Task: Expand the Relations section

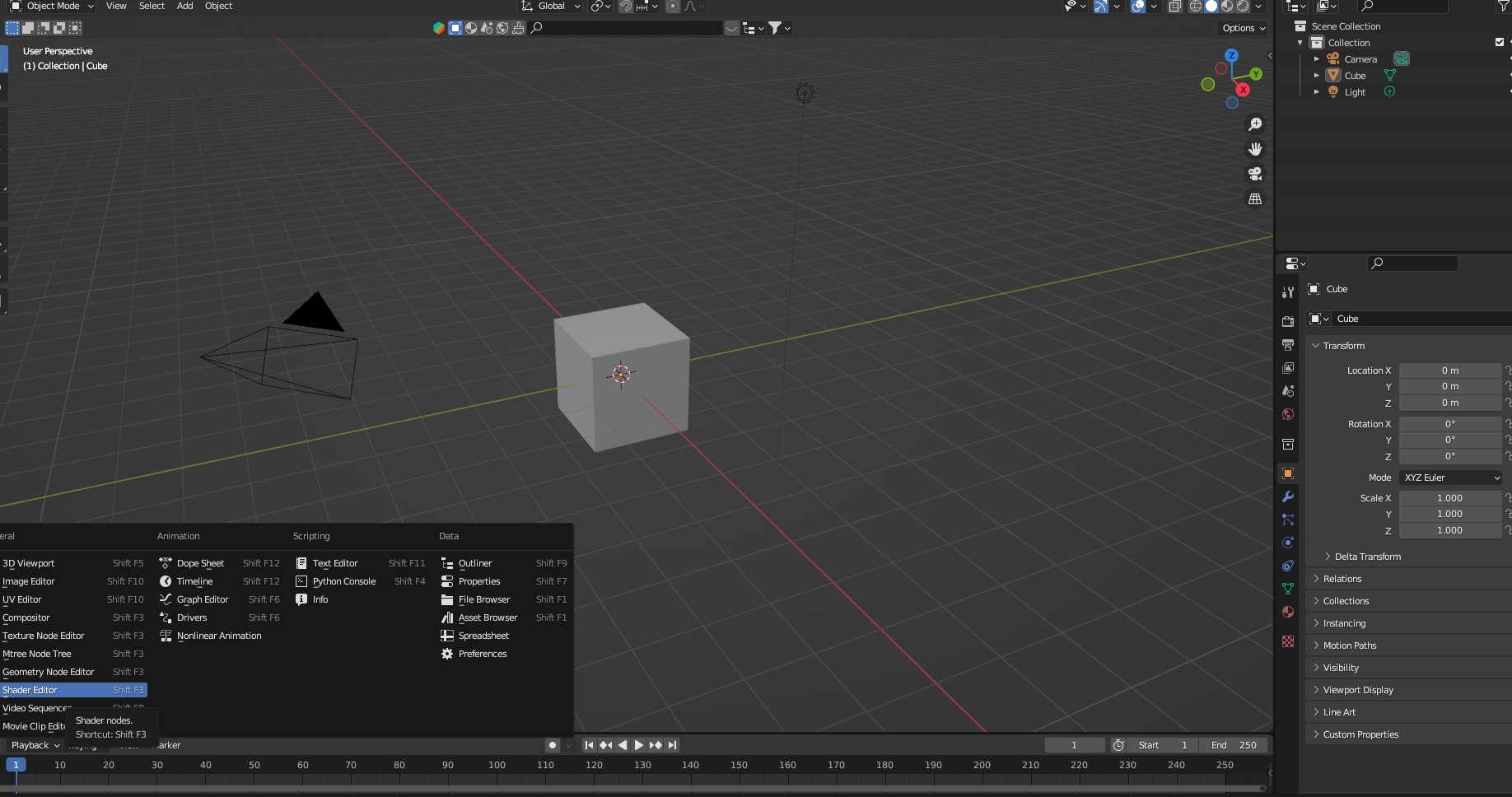Action: [x=1341, y=579]
